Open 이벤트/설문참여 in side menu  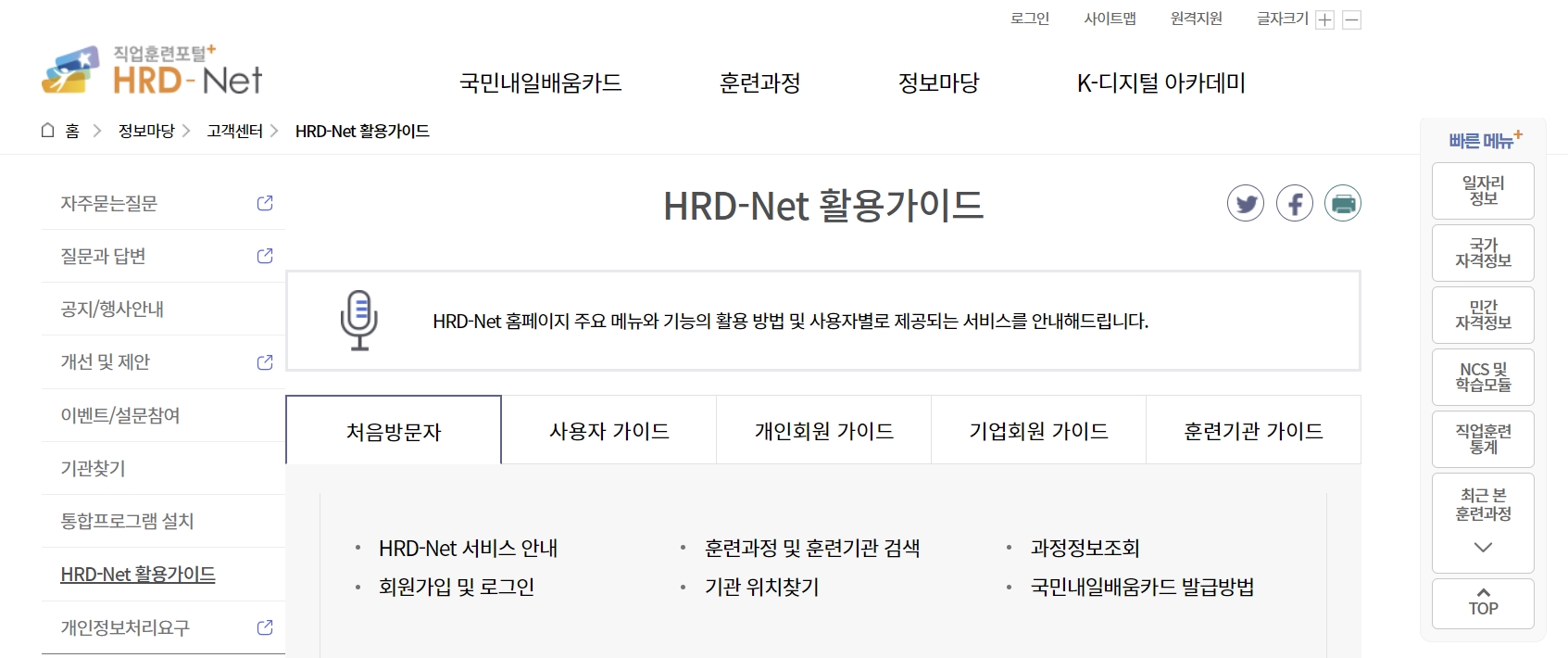[x=120, y=415]
